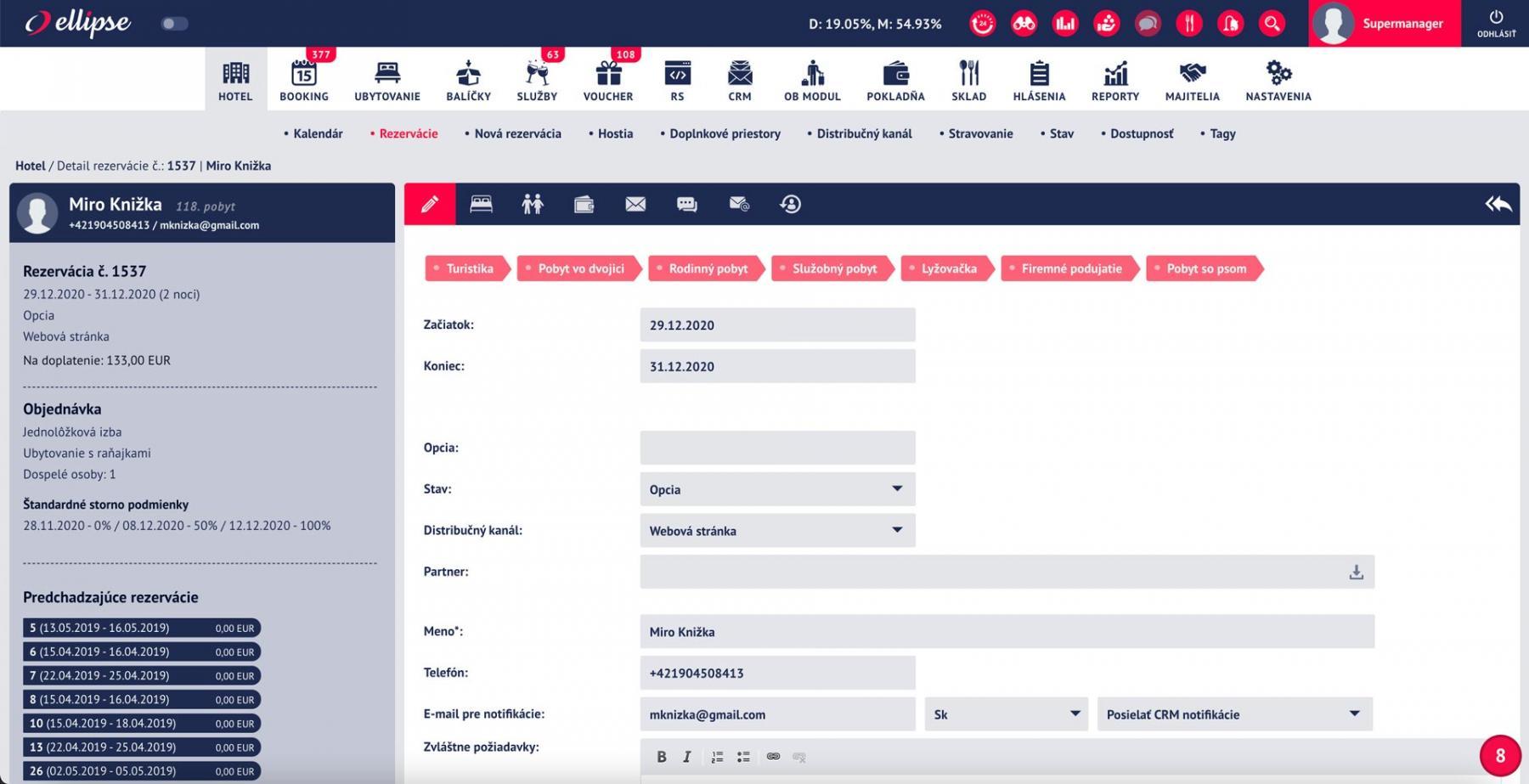Toggle the Pobyt vo dvojici tag
This screenshot has height=784, width=1529.
(x=579, y=268)
